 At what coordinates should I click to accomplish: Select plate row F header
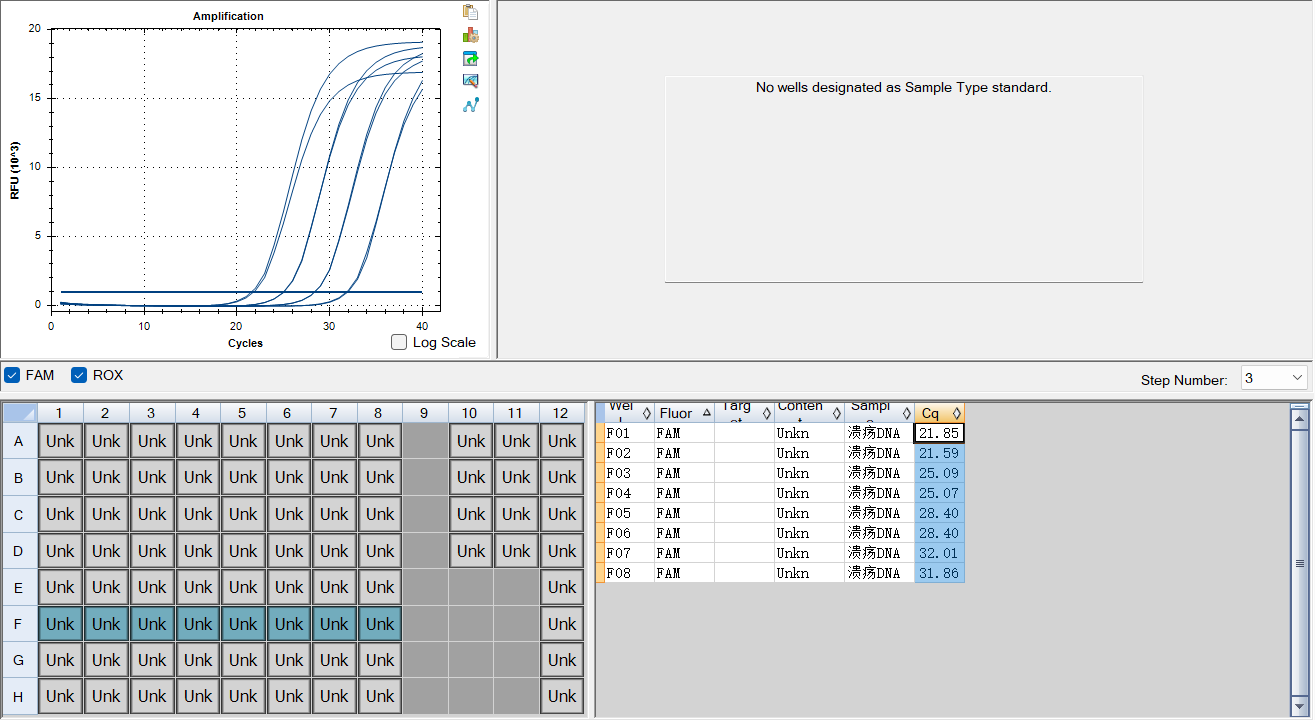coord(20,624)
